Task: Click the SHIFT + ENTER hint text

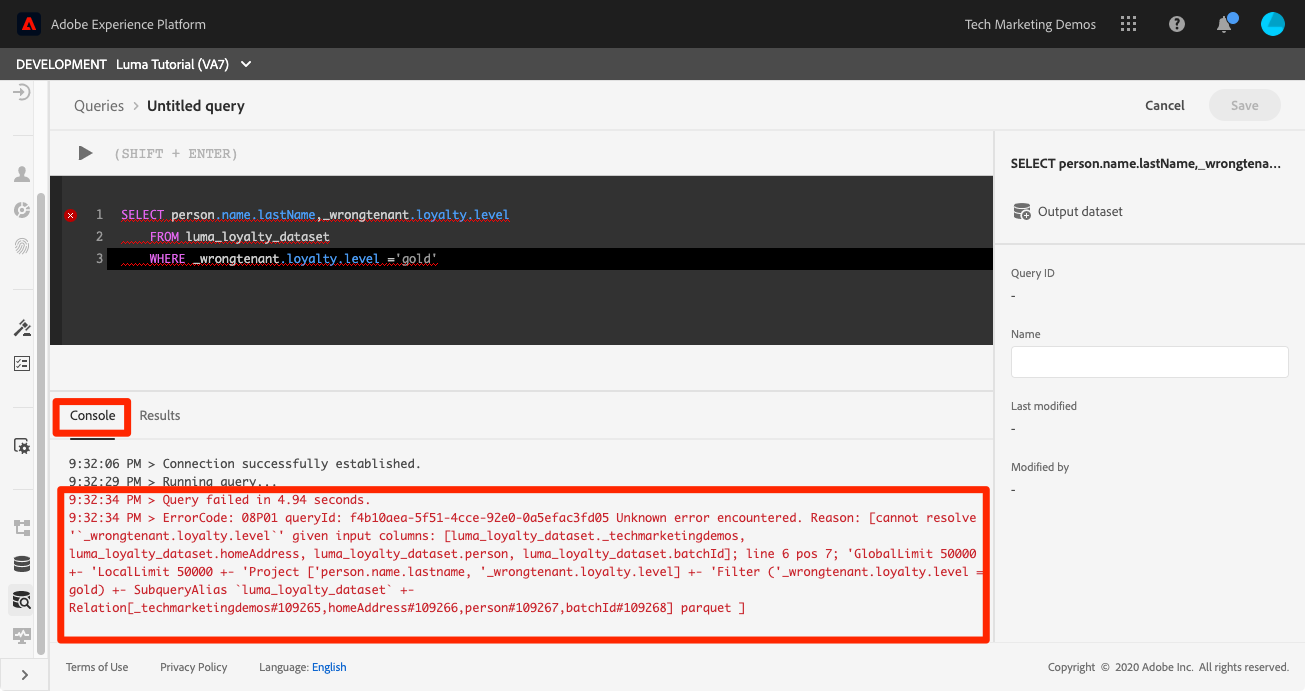Action: [x=175, y=154]
